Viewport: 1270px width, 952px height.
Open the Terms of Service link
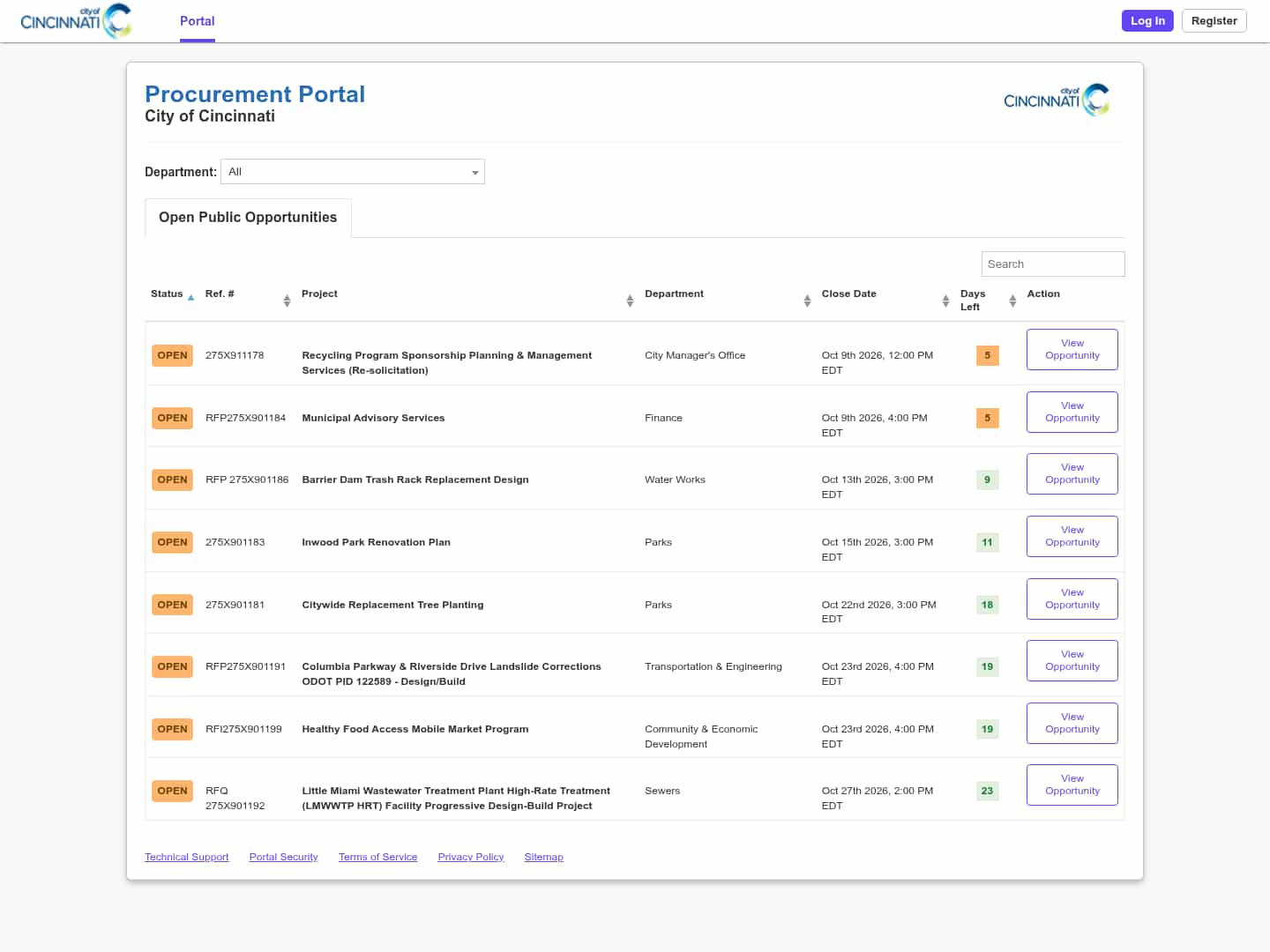[x=377, y=857]
